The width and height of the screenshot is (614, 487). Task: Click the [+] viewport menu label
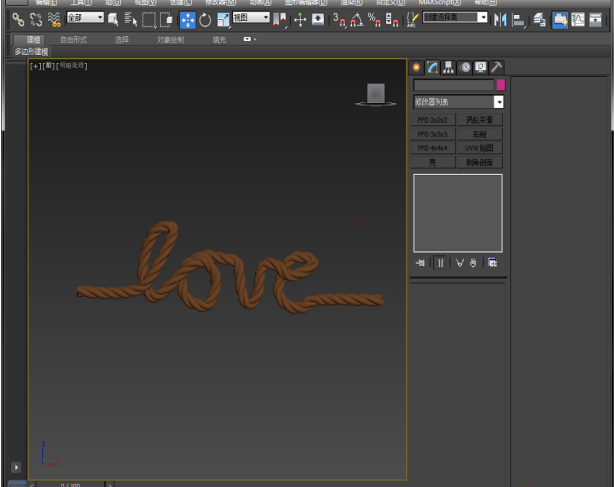point(35,66)
